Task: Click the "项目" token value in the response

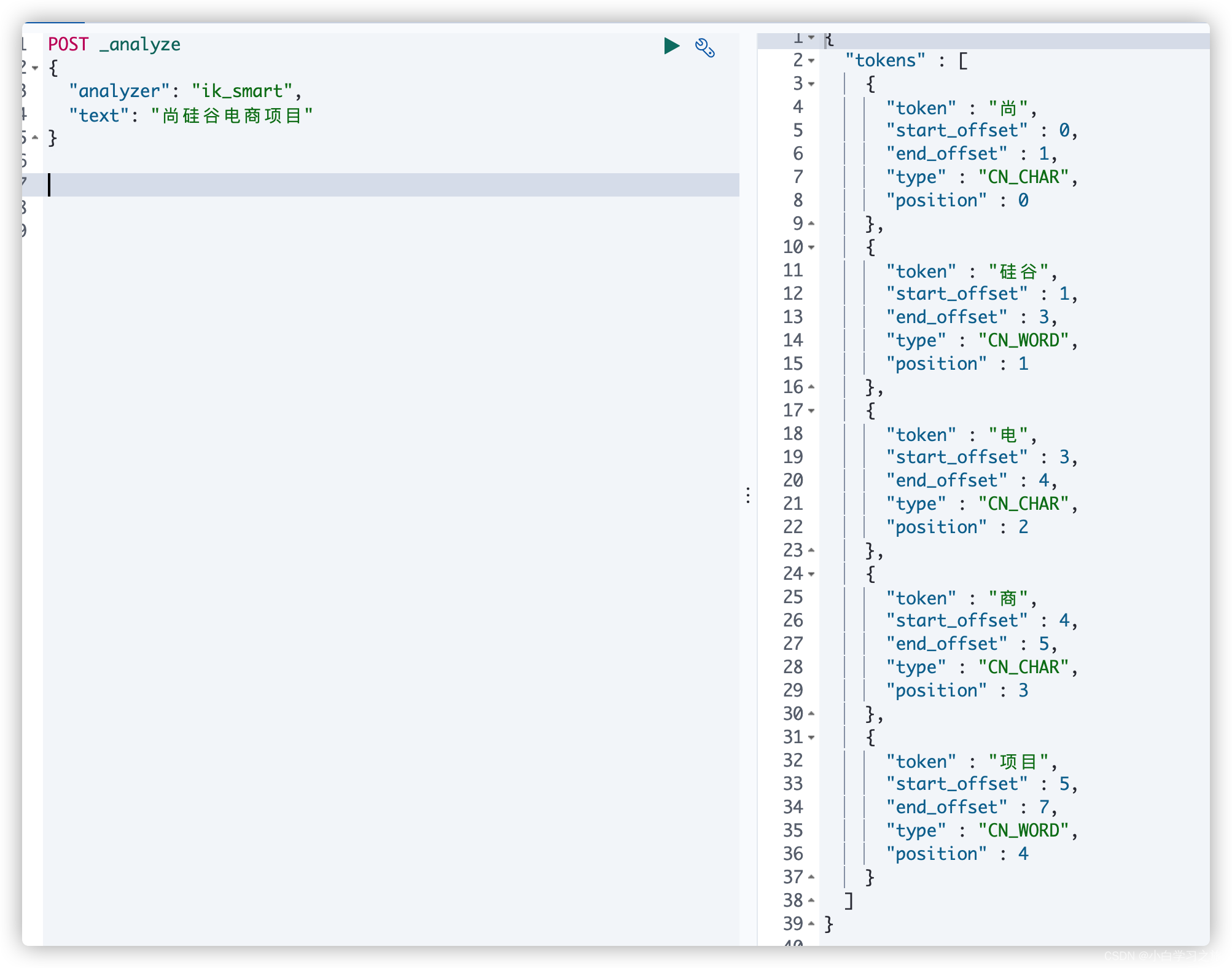Action: point(1018,762)
